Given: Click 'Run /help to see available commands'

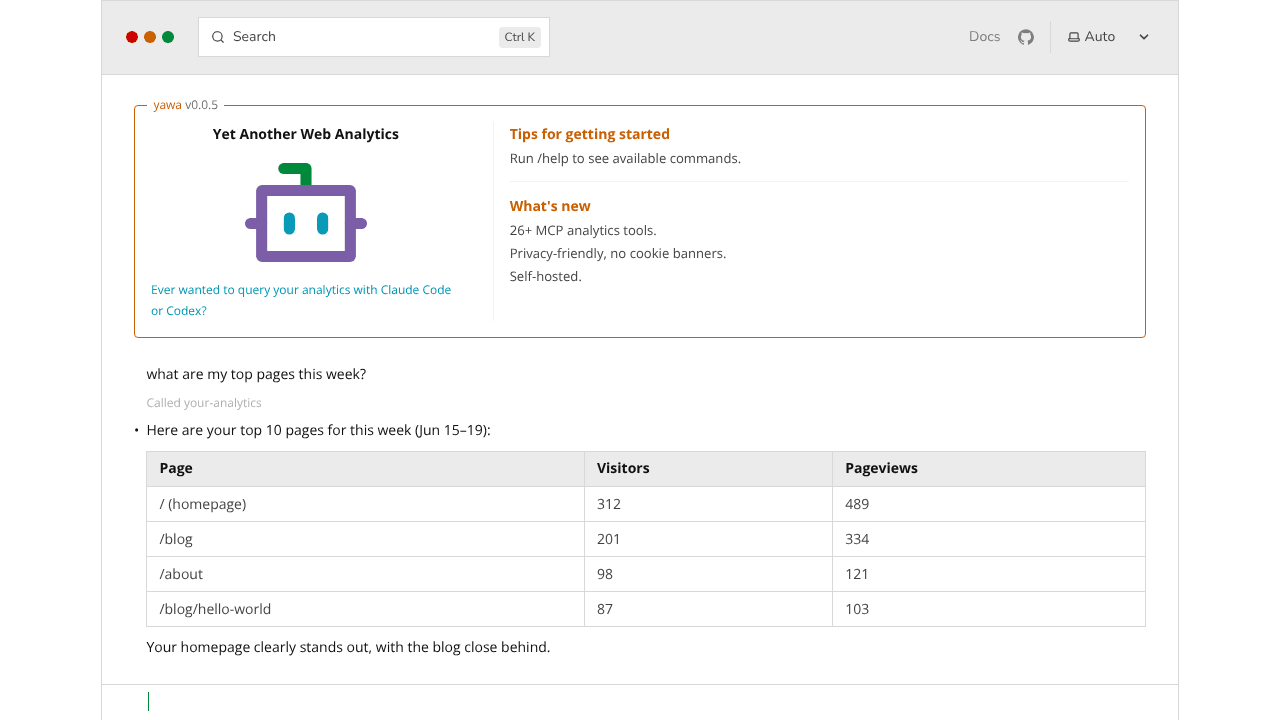Looking at the screenshot, I should click(x=625, y=159).
